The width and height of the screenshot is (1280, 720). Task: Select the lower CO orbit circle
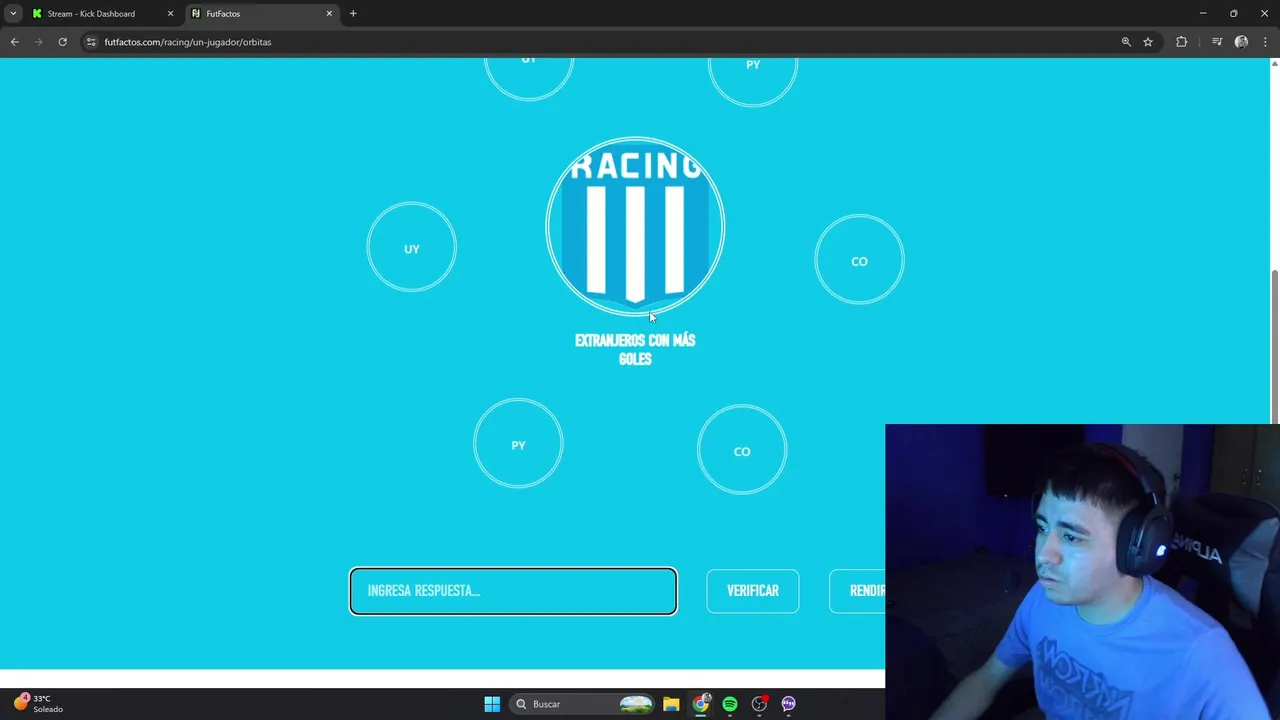(742, 450)
